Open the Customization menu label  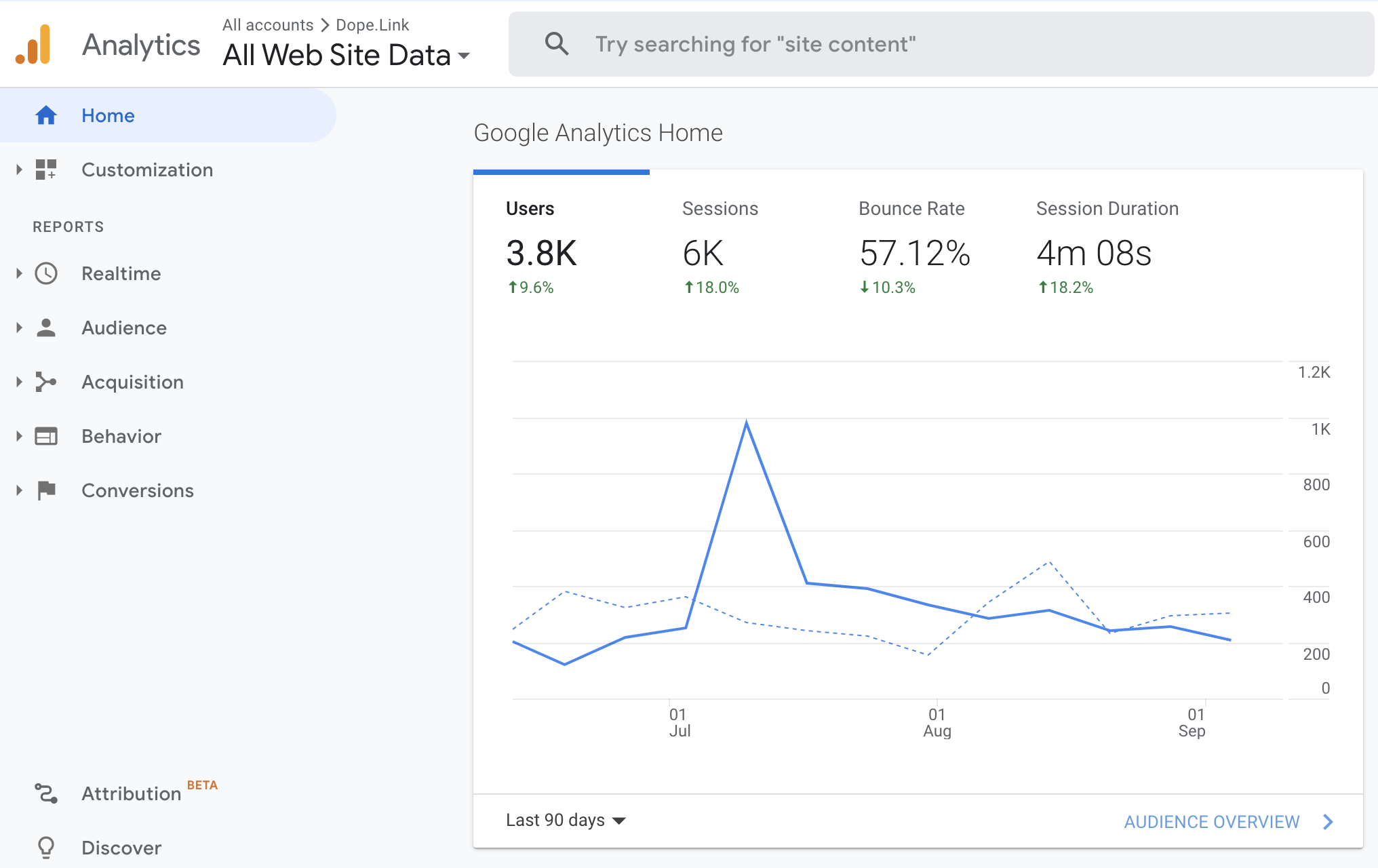click(x=147, y=170)
